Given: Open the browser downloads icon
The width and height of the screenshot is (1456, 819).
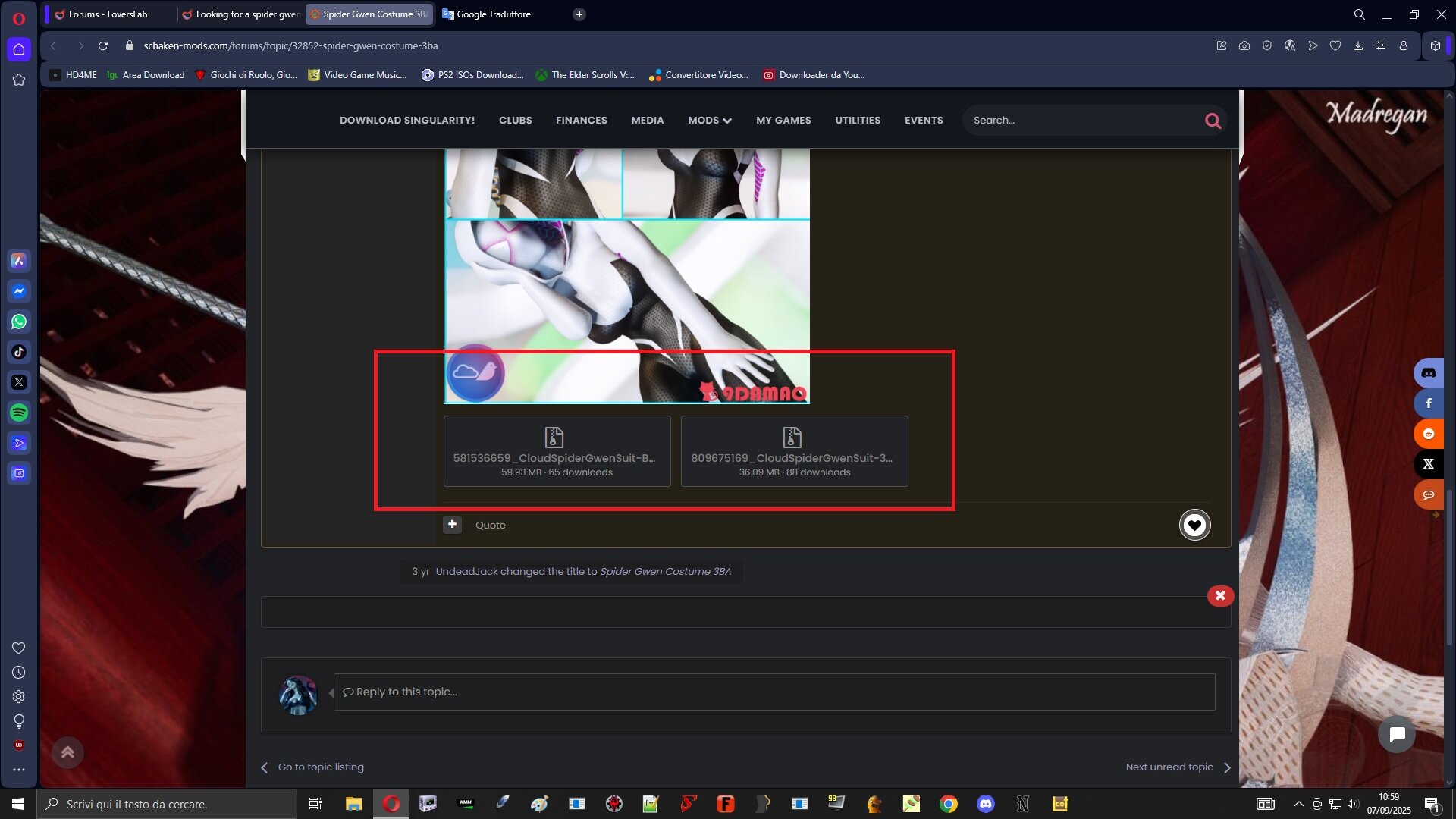Looking at the screenshot, I should [1358, 46].
